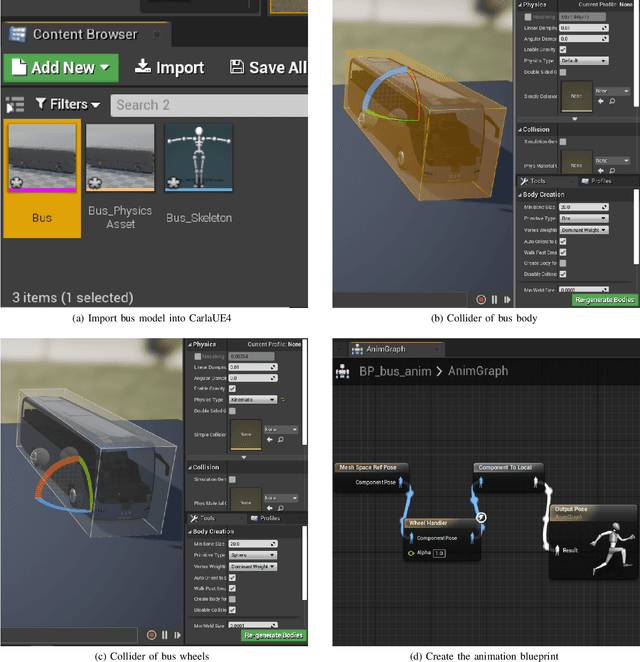
Task: Toggle Walk Past Small checkbox in the Box primitive panel
Action: point(563,252)
